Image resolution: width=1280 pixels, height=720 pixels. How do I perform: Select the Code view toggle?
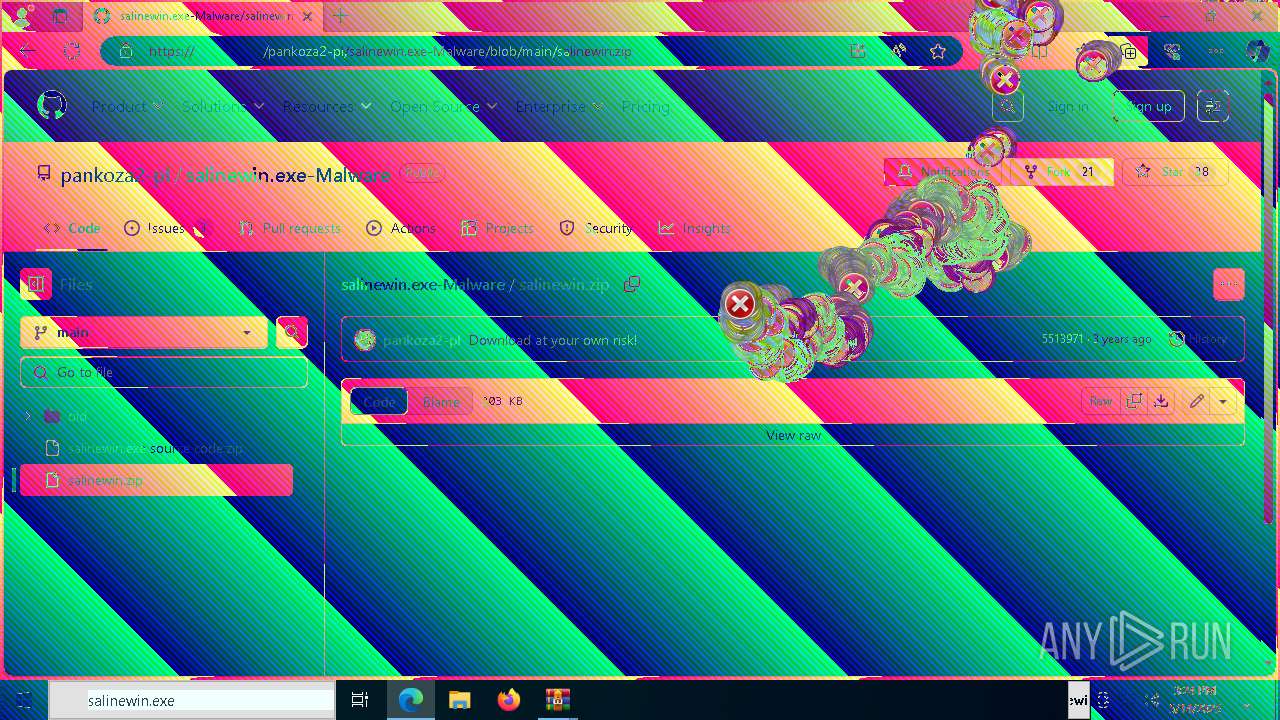[379, 401]
